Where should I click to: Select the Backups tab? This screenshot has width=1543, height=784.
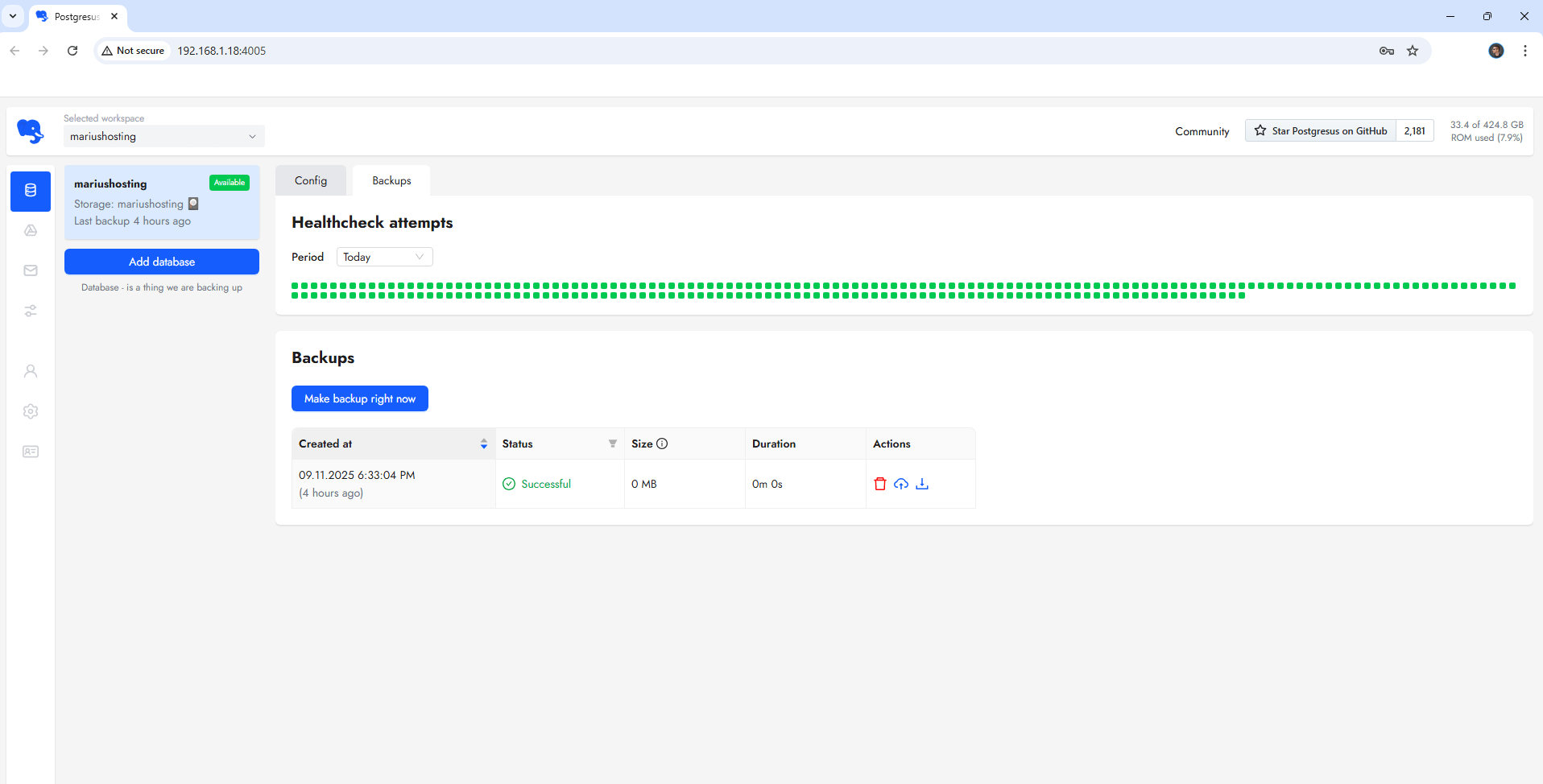pyautogui.click(x=391, y=180)
